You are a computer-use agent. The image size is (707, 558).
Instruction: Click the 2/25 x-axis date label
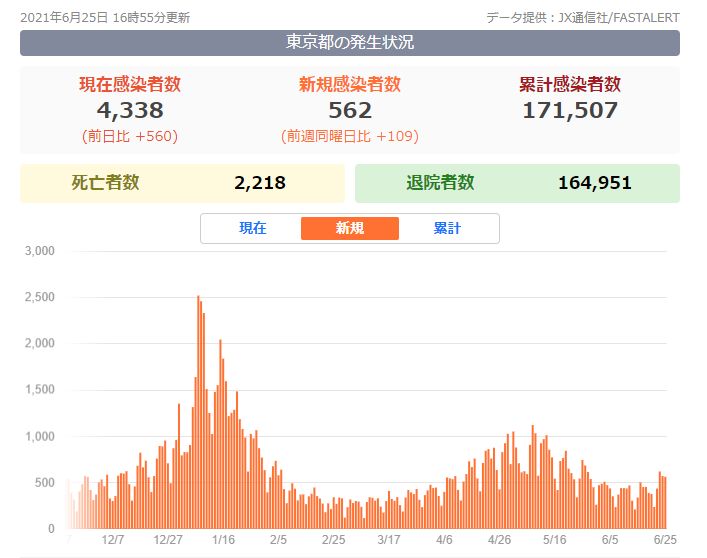click(334, 540)
